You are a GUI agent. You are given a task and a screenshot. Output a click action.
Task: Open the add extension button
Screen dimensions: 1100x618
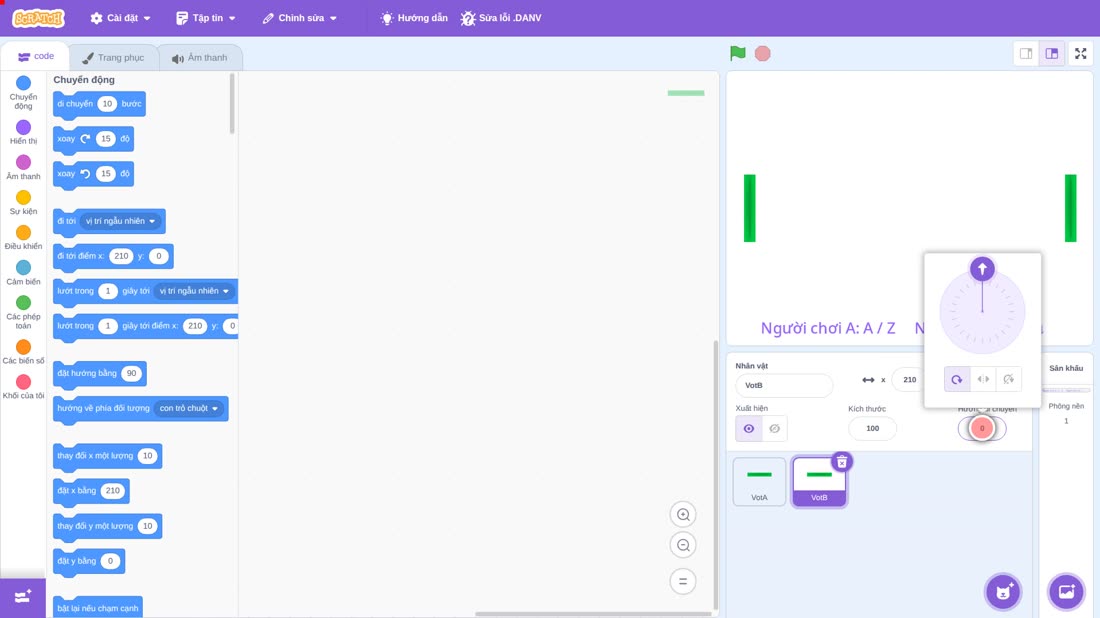tap(22, 598)
